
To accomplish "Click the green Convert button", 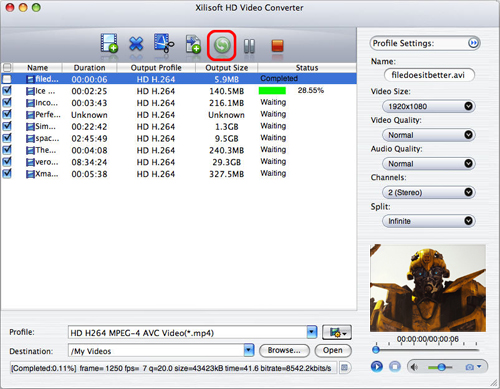I will (x=222, y=45).
